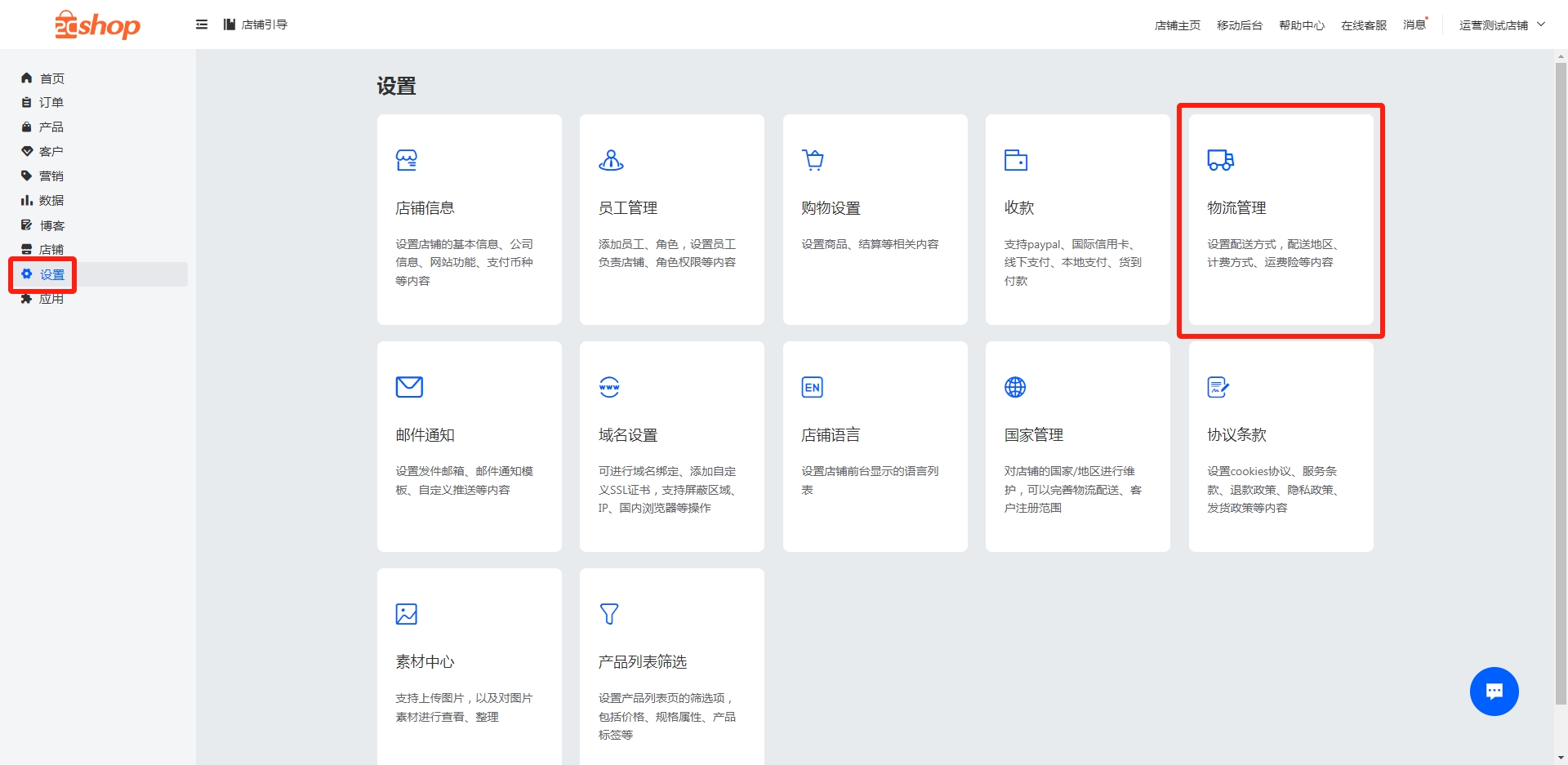This screenshot has height=765, width=1568.
Task: Click the scrollbar up arrow
Action: [x=1561, y=56]
